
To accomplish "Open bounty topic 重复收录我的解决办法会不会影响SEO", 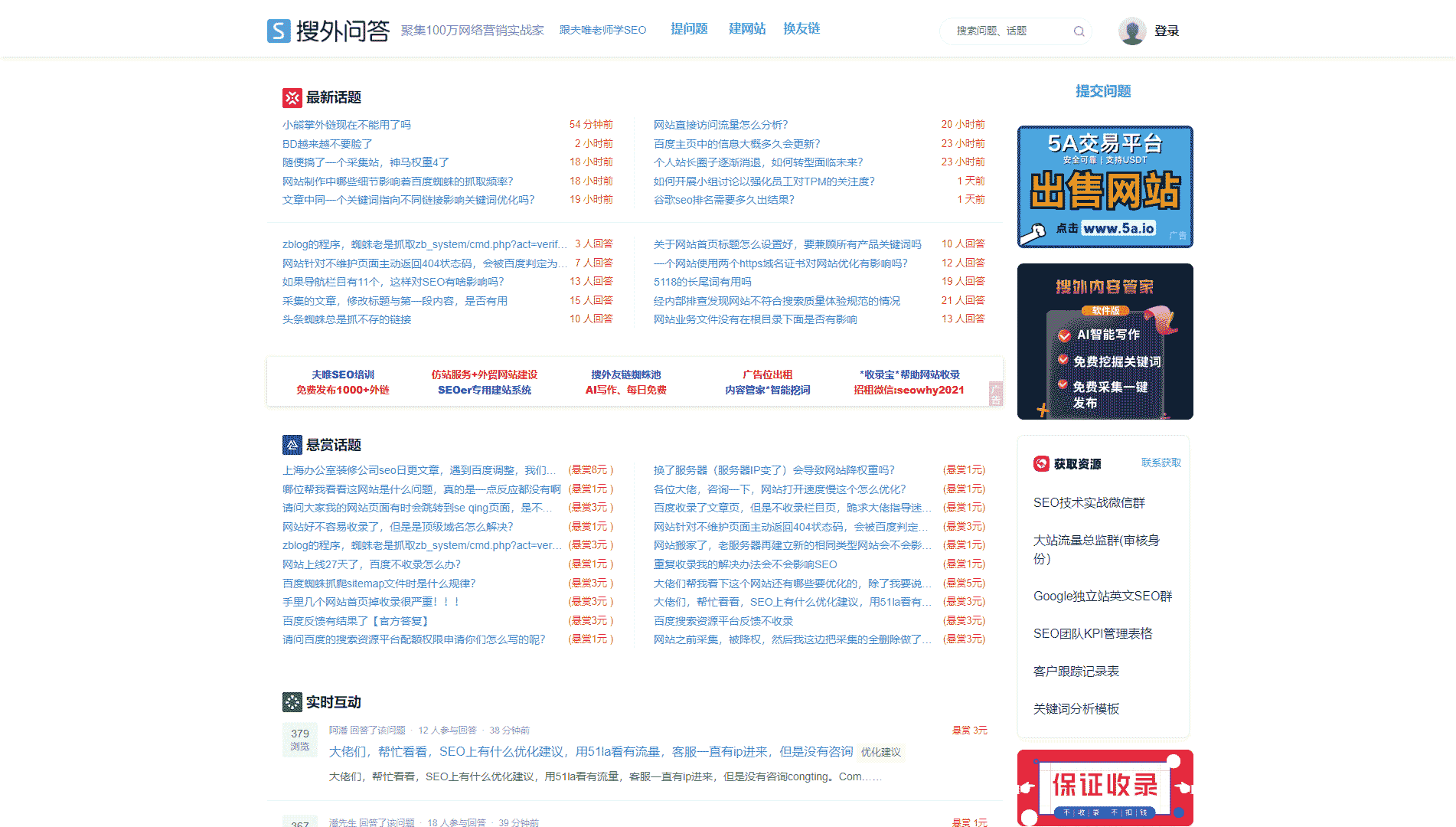I will [746, 564].
